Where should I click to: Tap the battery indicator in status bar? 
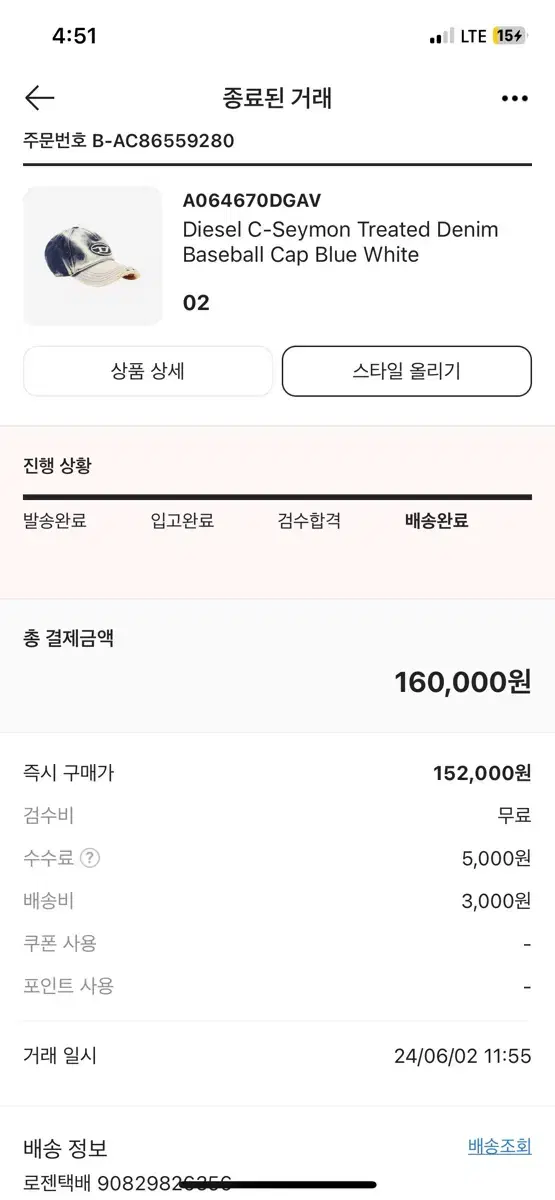[509, 36]
